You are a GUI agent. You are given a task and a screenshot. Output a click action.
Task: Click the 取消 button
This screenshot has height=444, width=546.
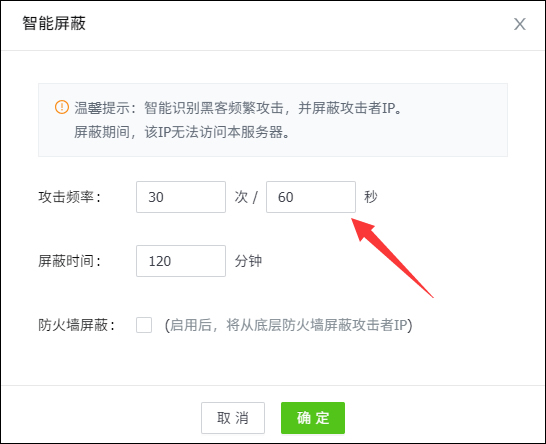233,418
